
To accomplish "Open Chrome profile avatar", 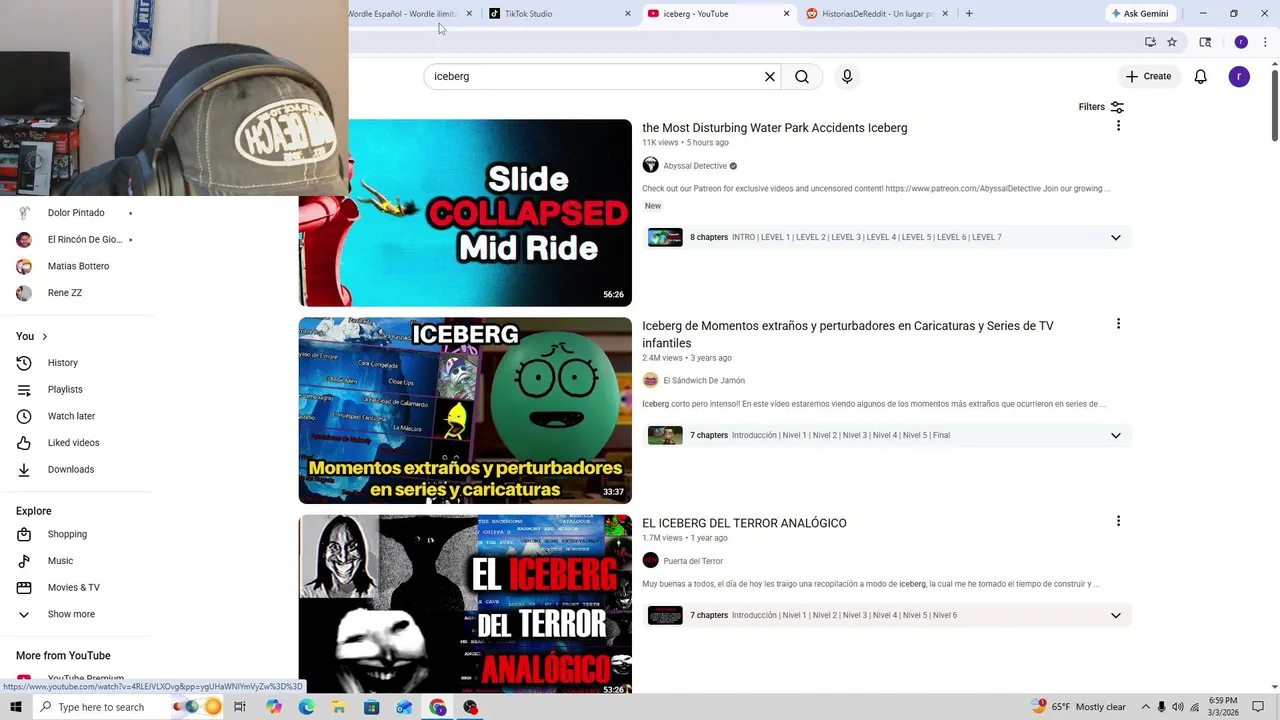I will [1241, 42].
